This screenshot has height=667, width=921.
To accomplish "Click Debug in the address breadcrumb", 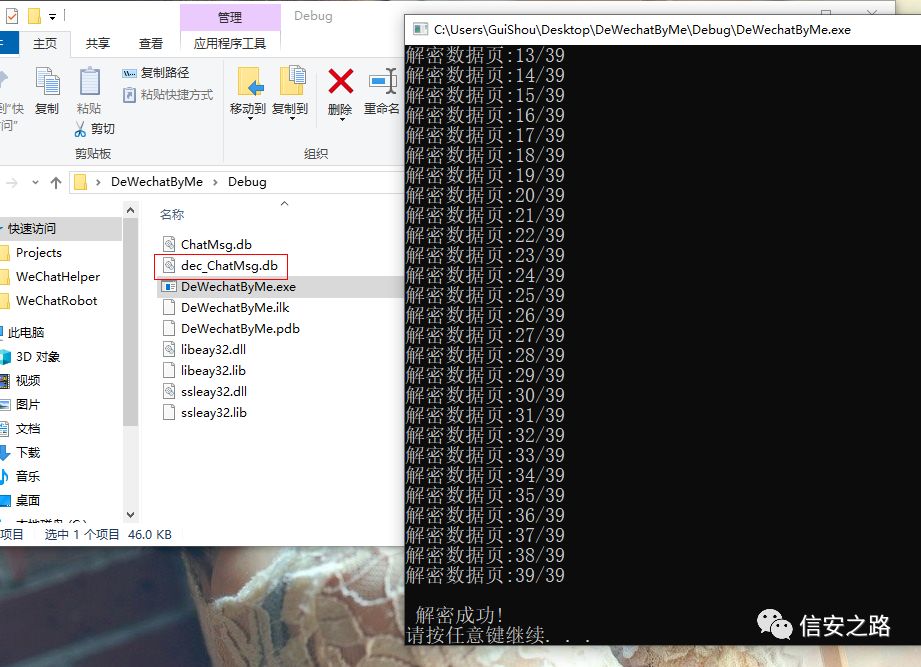I will point(247,182).
